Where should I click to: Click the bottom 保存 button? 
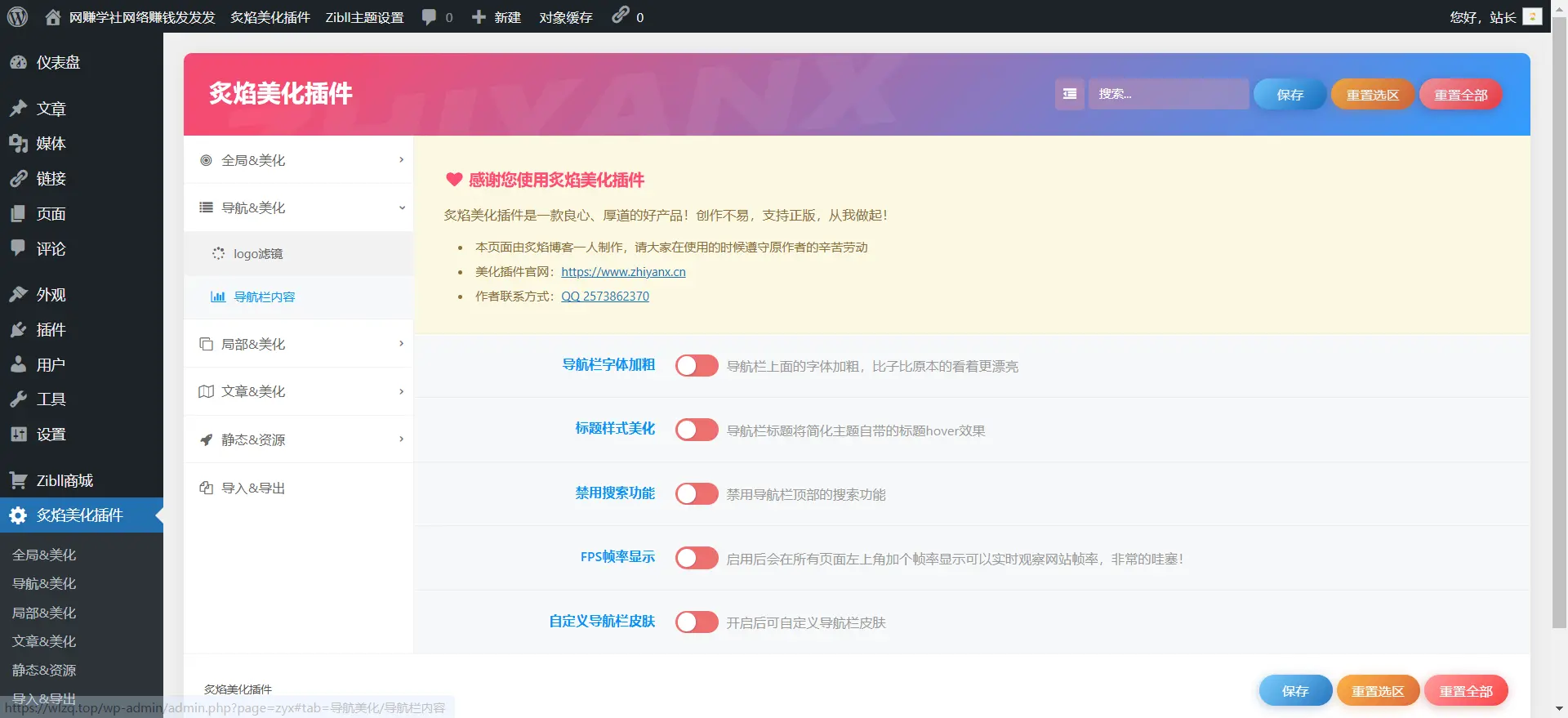[x=1295, y=691]
